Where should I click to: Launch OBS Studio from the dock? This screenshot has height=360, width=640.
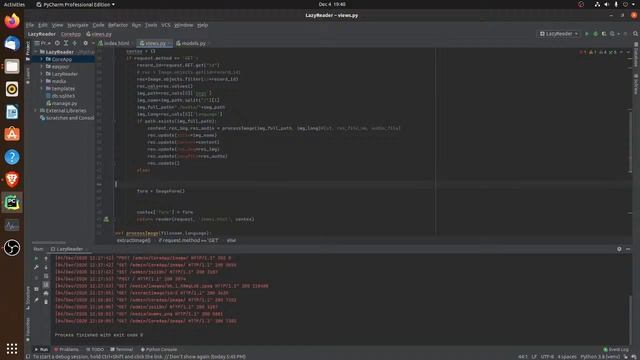click(x=12, y=248)
